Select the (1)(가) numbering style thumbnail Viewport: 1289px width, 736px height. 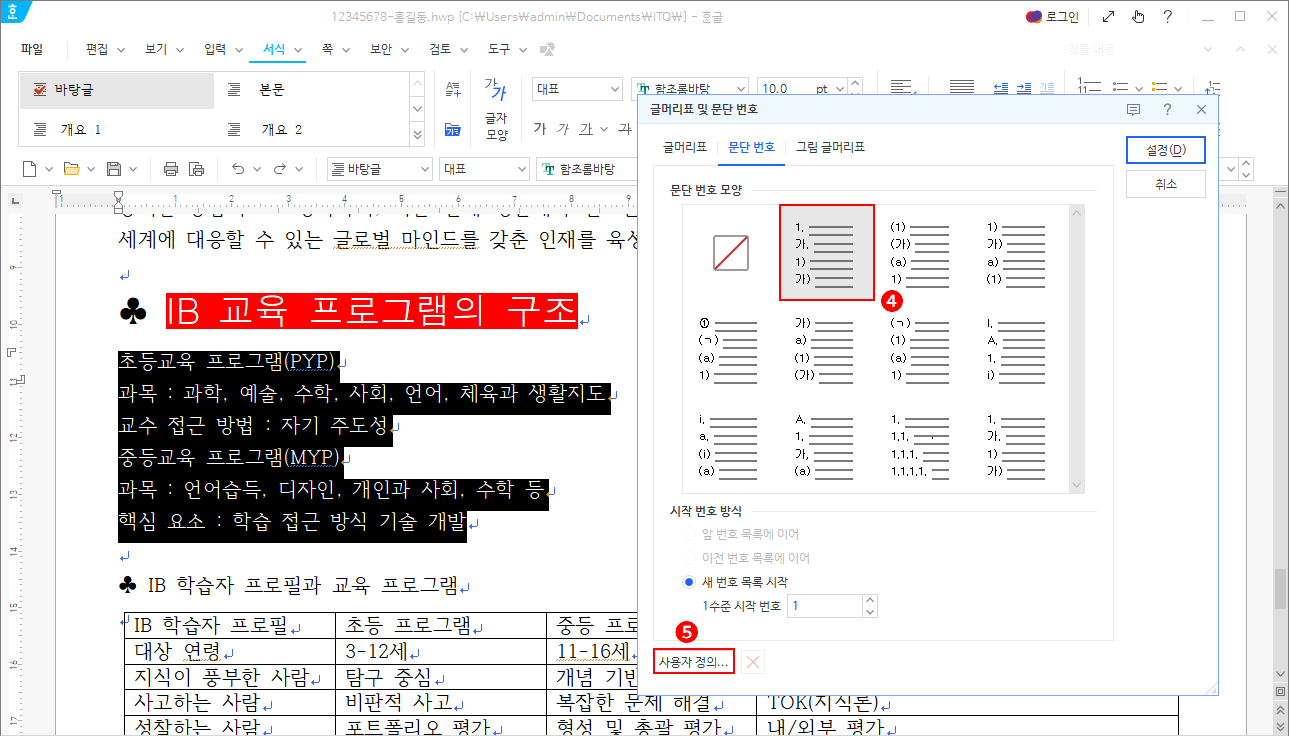tap(922, 250)
